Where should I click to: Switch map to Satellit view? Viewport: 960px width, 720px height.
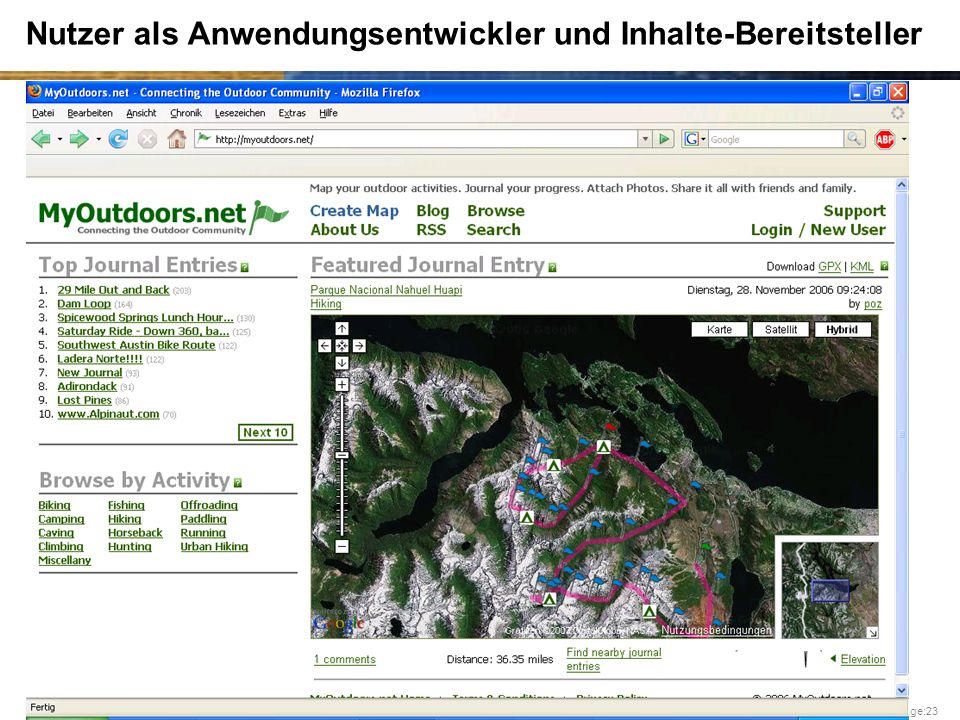781,329
